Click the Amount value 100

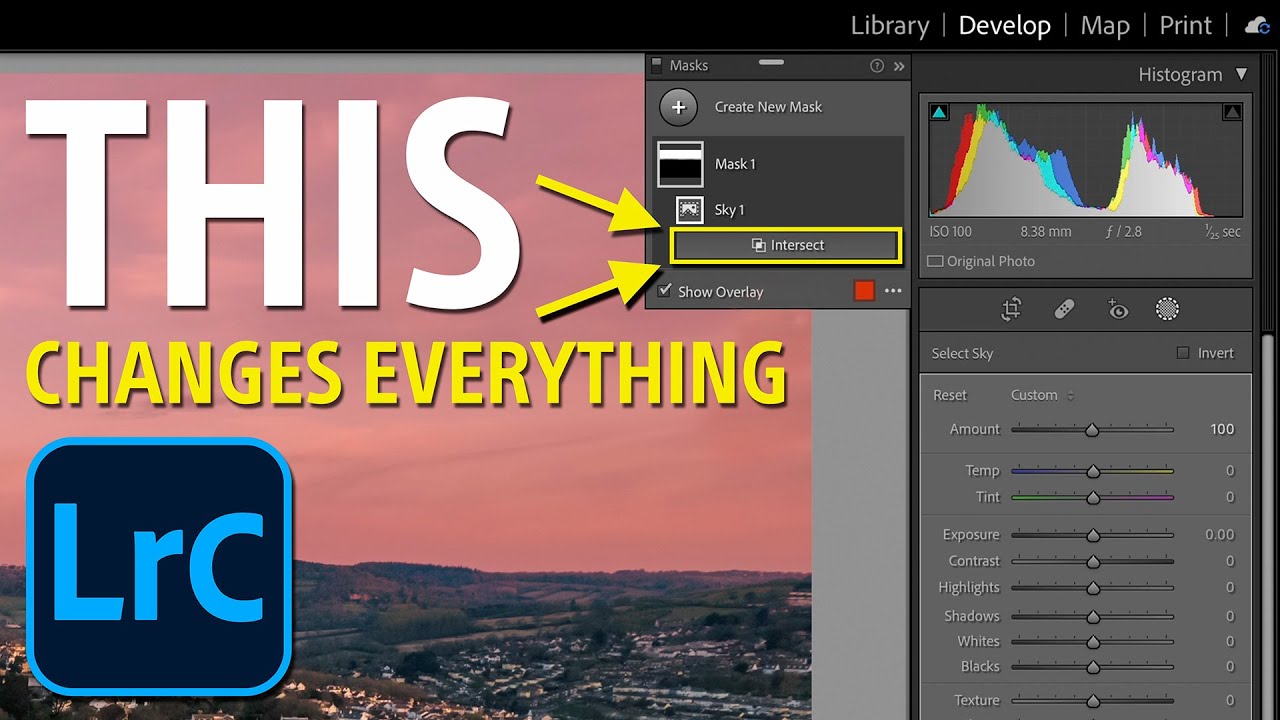pos(1222,429)
